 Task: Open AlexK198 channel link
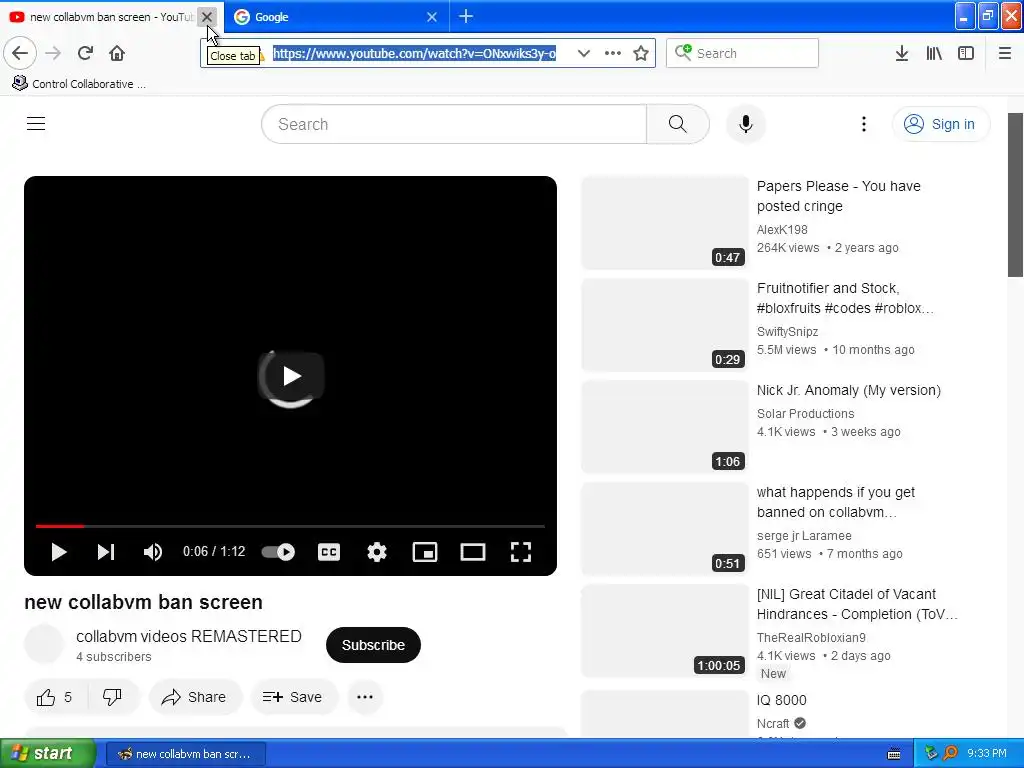(x=782, y=230)
